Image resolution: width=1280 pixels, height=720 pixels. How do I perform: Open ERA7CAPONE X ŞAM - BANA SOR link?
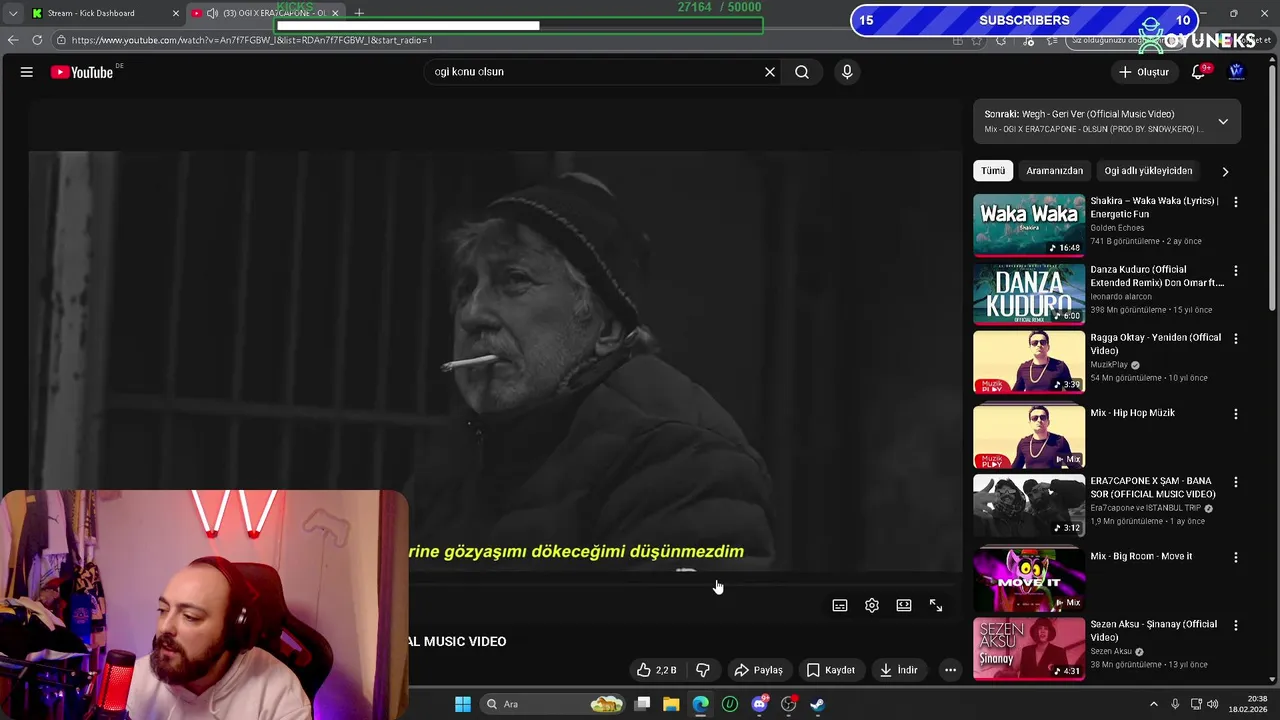tap(1153, 488)
